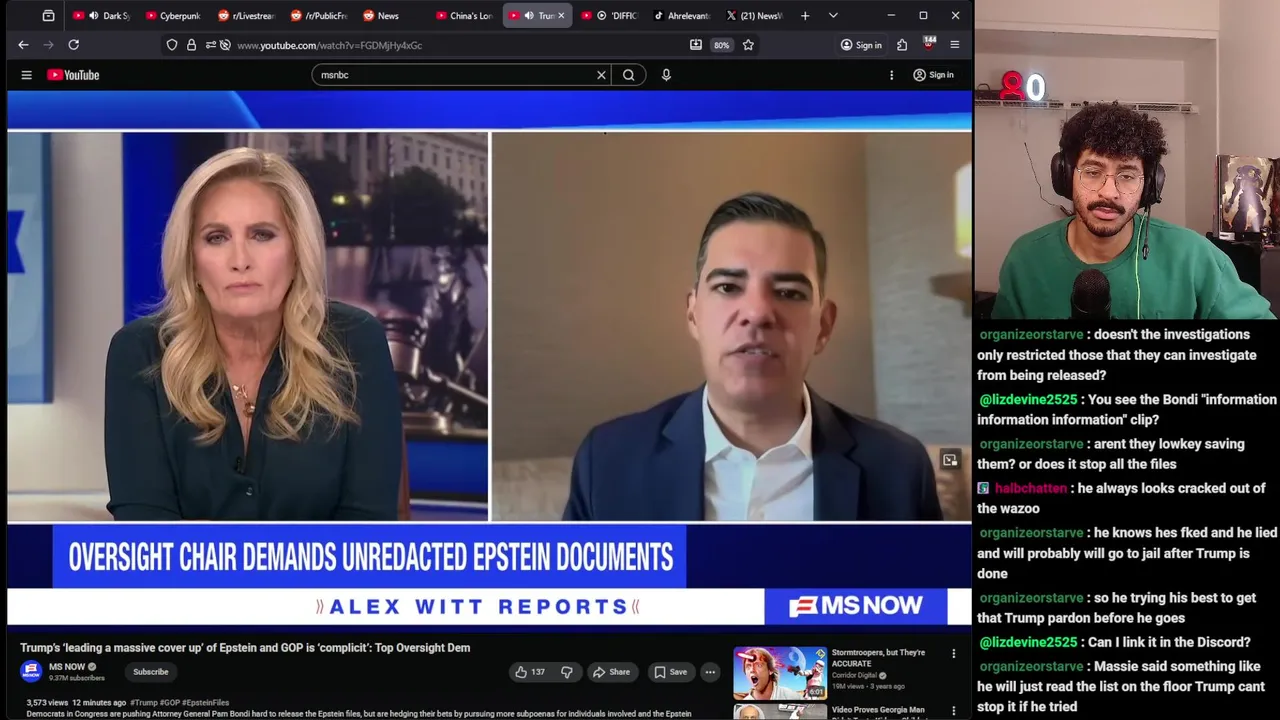Click the permissions icon in address bar
This screenshot has height=720, width=1280.
tap(210, 45)
